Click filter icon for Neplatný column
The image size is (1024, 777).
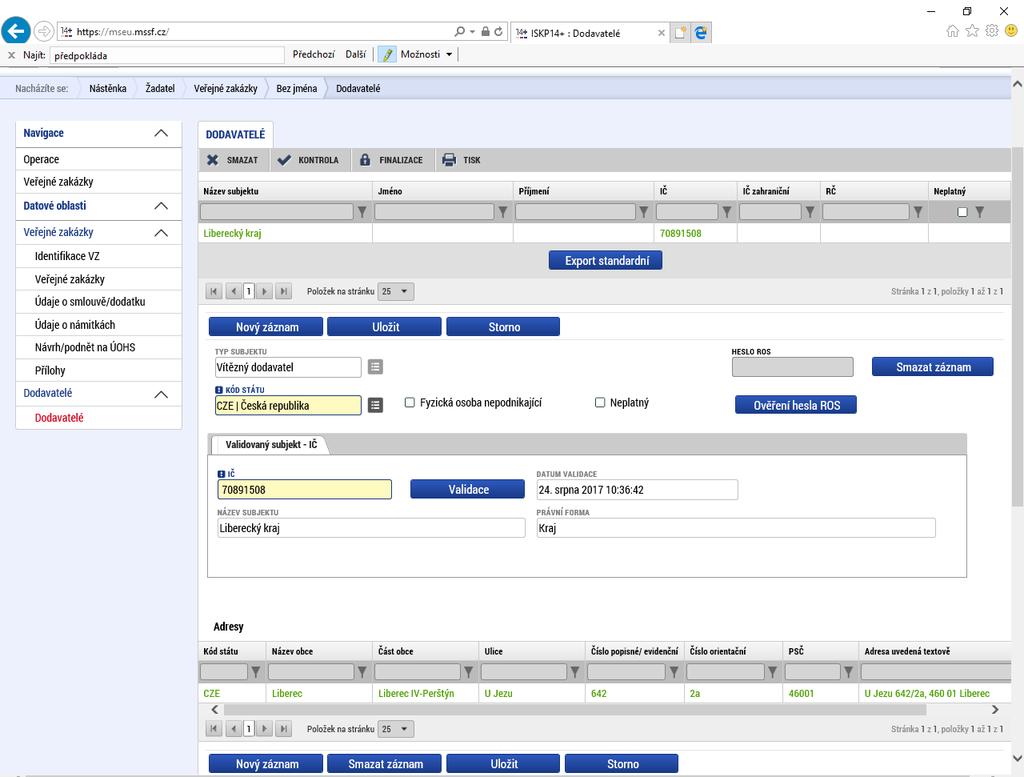pyautogui.click(x=980, y=212)
